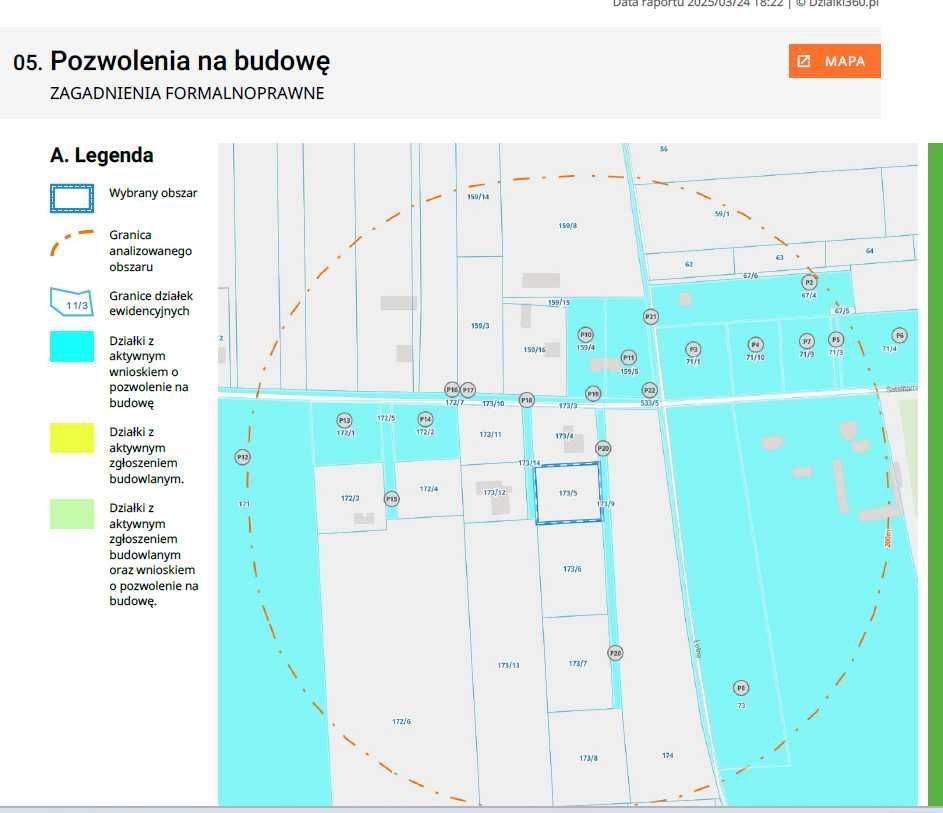Click the Wybrany obszar legend symbol
The width and height of the screenshot is (943, 813).
pos(72,197)
